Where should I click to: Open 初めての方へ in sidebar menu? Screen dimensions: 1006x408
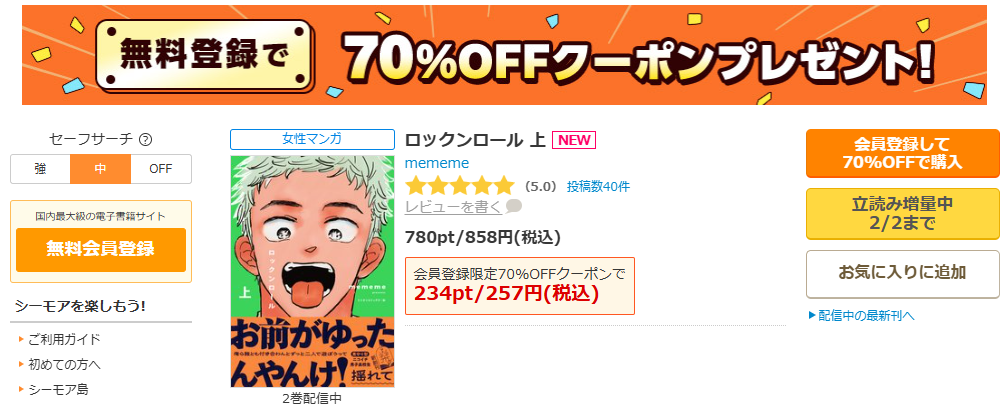pyautogui.click(x=64, y=364)
